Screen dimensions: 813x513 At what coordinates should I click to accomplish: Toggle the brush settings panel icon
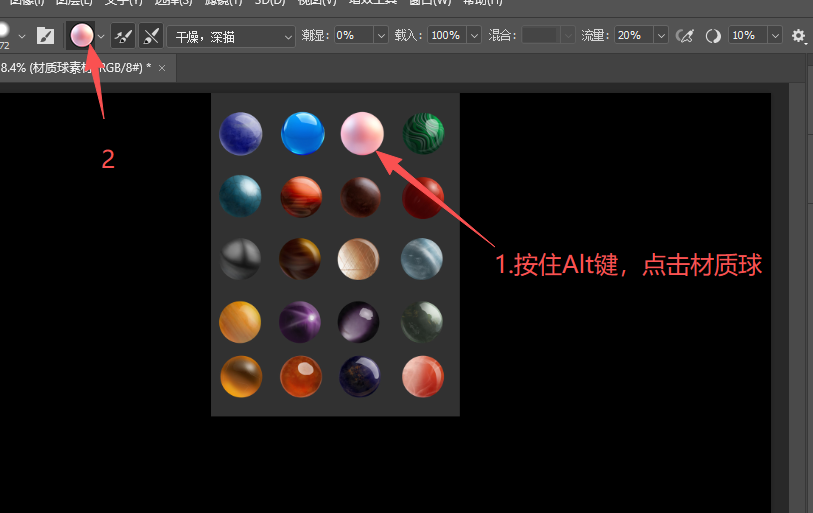pyautogui.click(x=46, y=36)
